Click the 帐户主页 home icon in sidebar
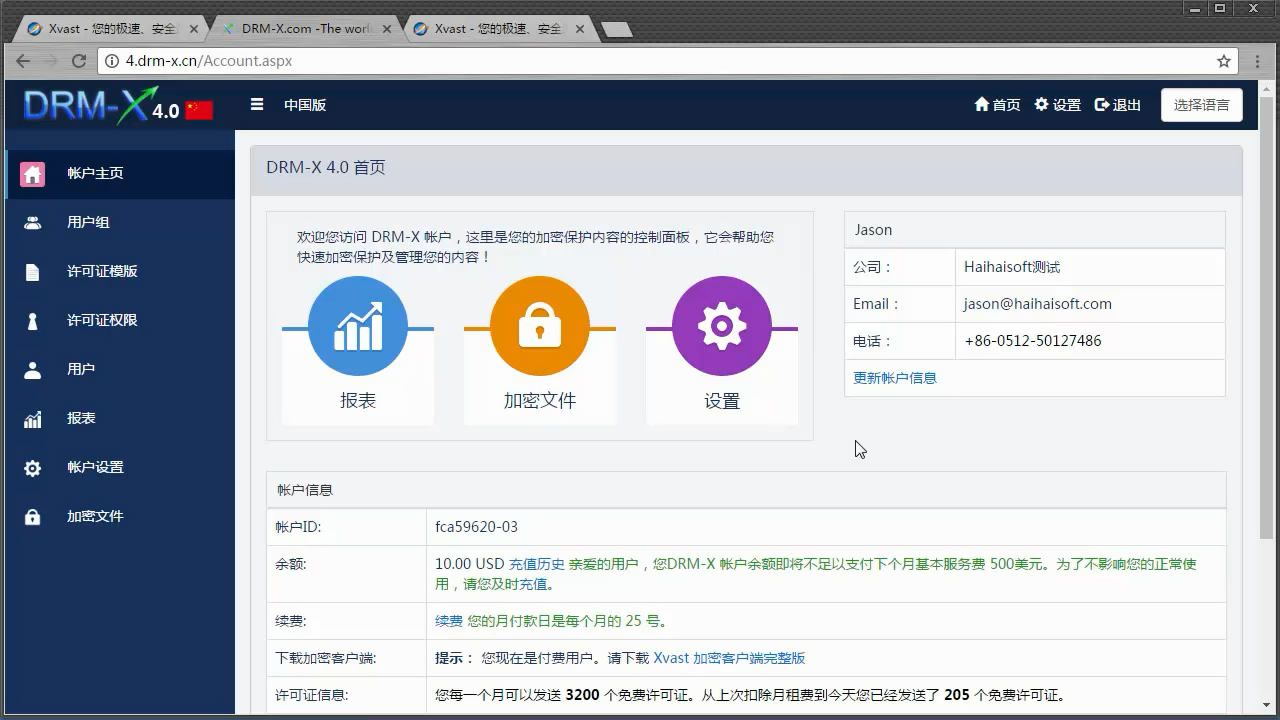 point(33,173)
